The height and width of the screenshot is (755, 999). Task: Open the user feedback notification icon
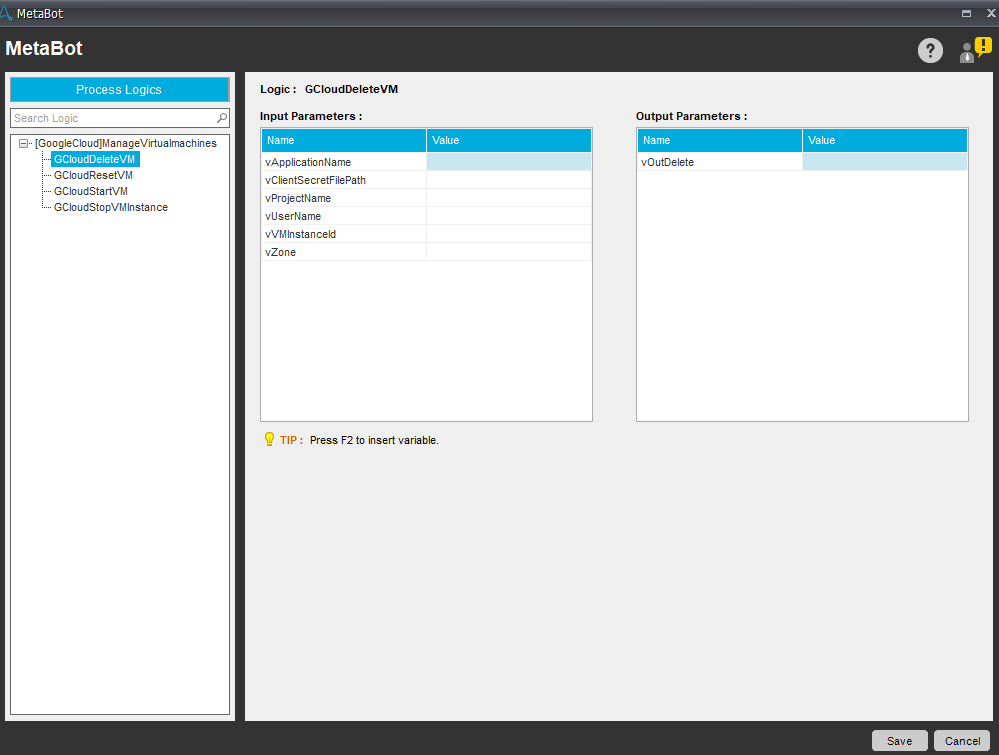975,50
